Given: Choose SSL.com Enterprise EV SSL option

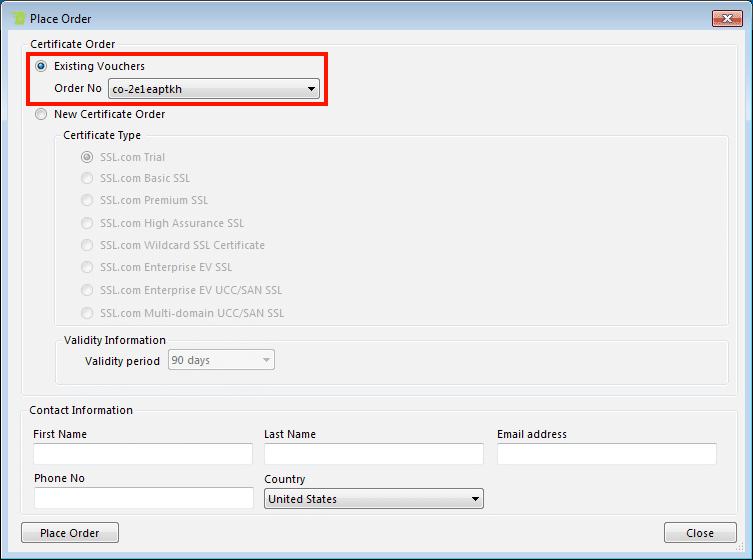Looking at the screenshot, I should (x=88, y=267).
